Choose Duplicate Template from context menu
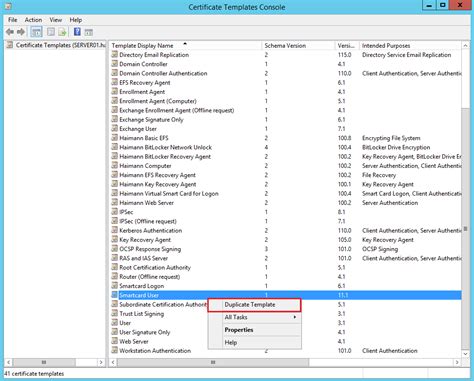This screenshot has width=474, height=381. (x=254, y=305)
